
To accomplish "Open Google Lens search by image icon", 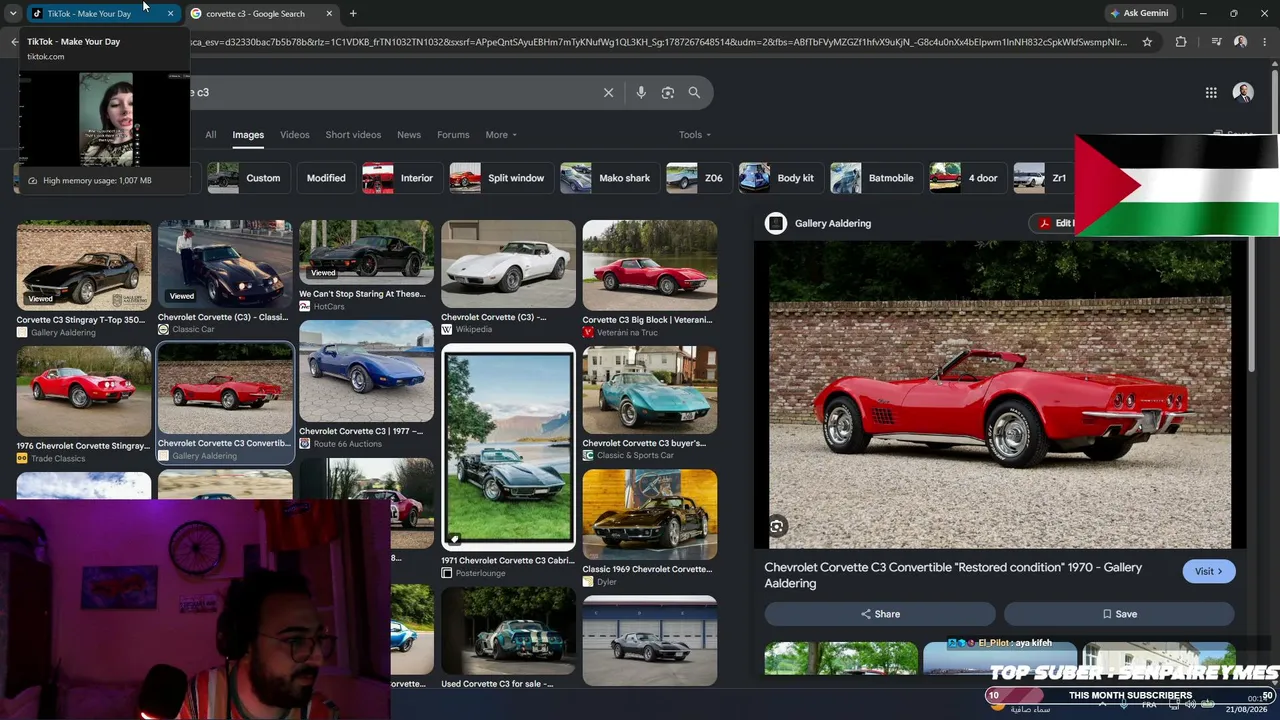I will click(668, 92).
